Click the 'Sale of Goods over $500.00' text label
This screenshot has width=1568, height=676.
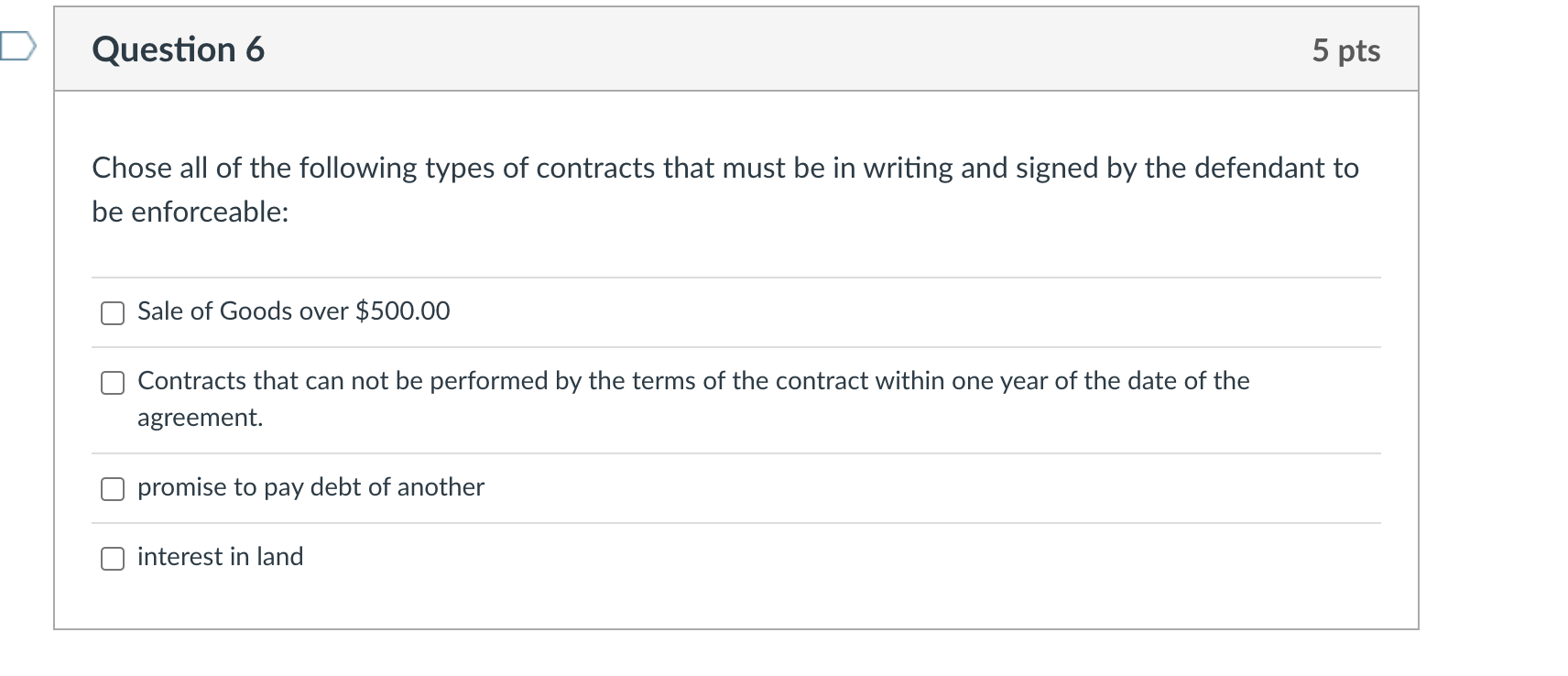click(293, 311)
